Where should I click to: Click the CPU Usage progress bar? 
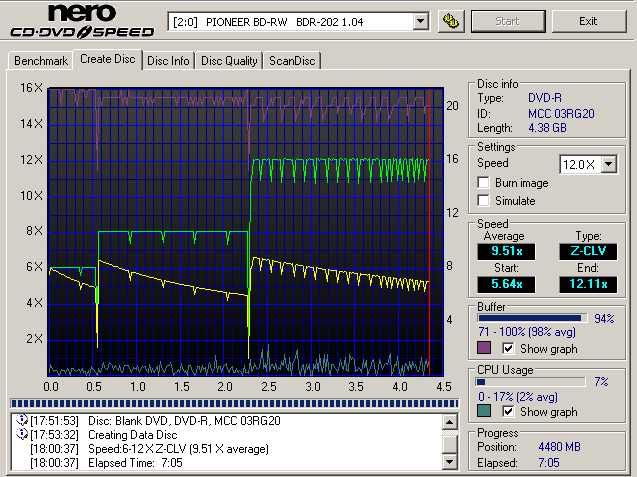pyautogui.click(x=531, y=382)
